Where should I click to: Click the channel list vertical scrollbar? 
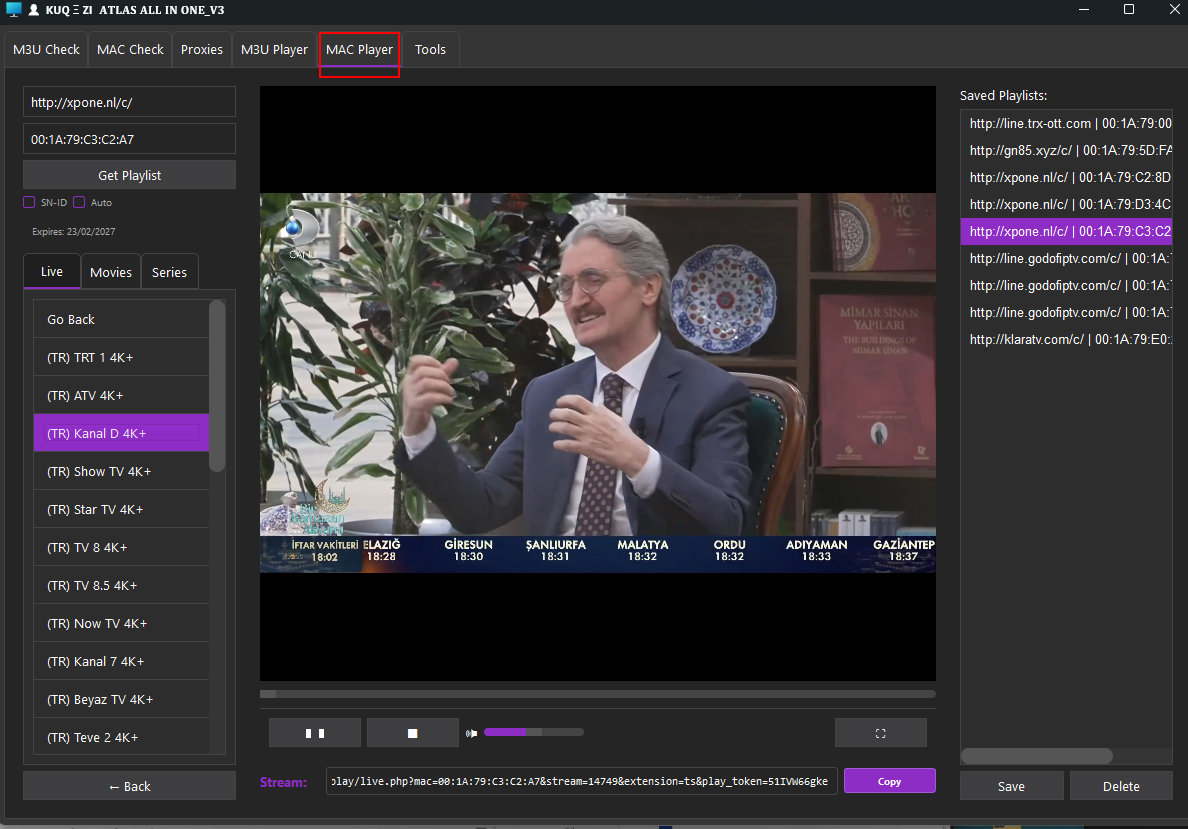(217, 386)
